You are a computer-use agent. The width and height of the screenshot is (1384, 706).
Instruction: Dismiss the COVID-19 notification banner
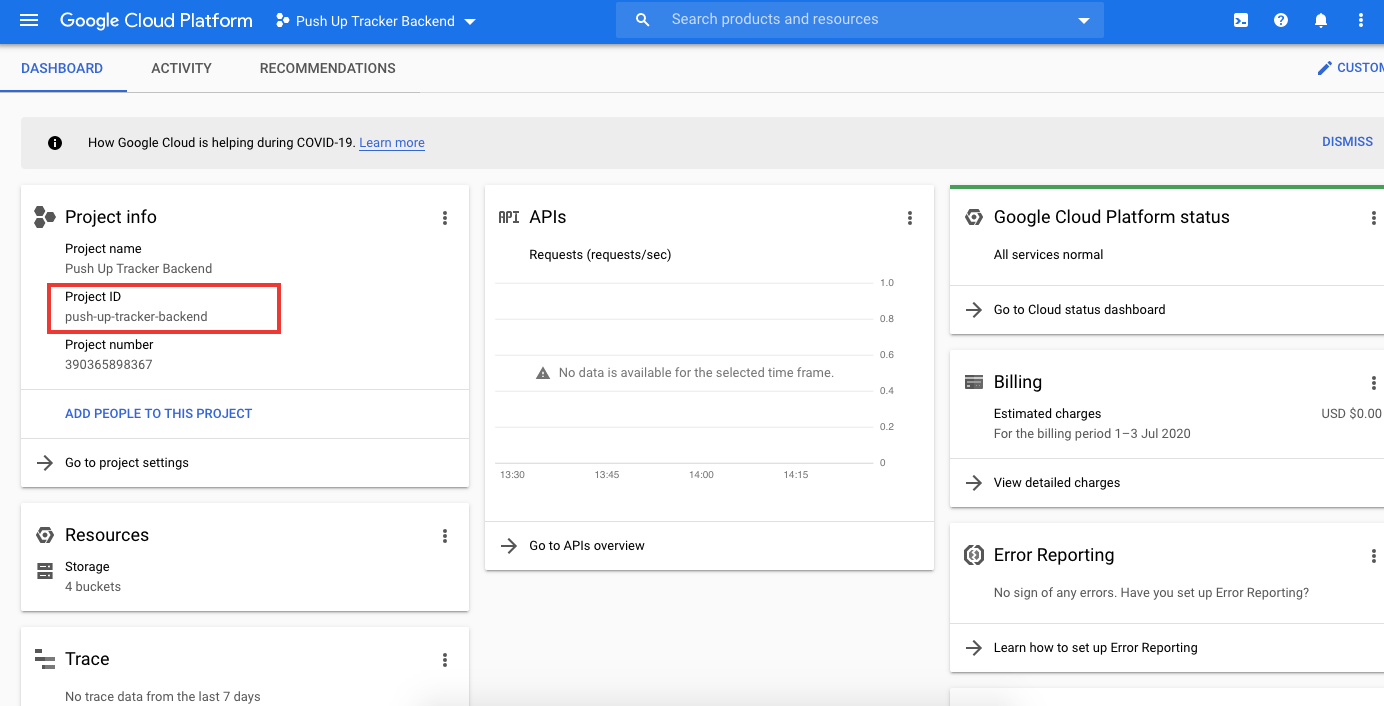click(x=1347, y=141)
